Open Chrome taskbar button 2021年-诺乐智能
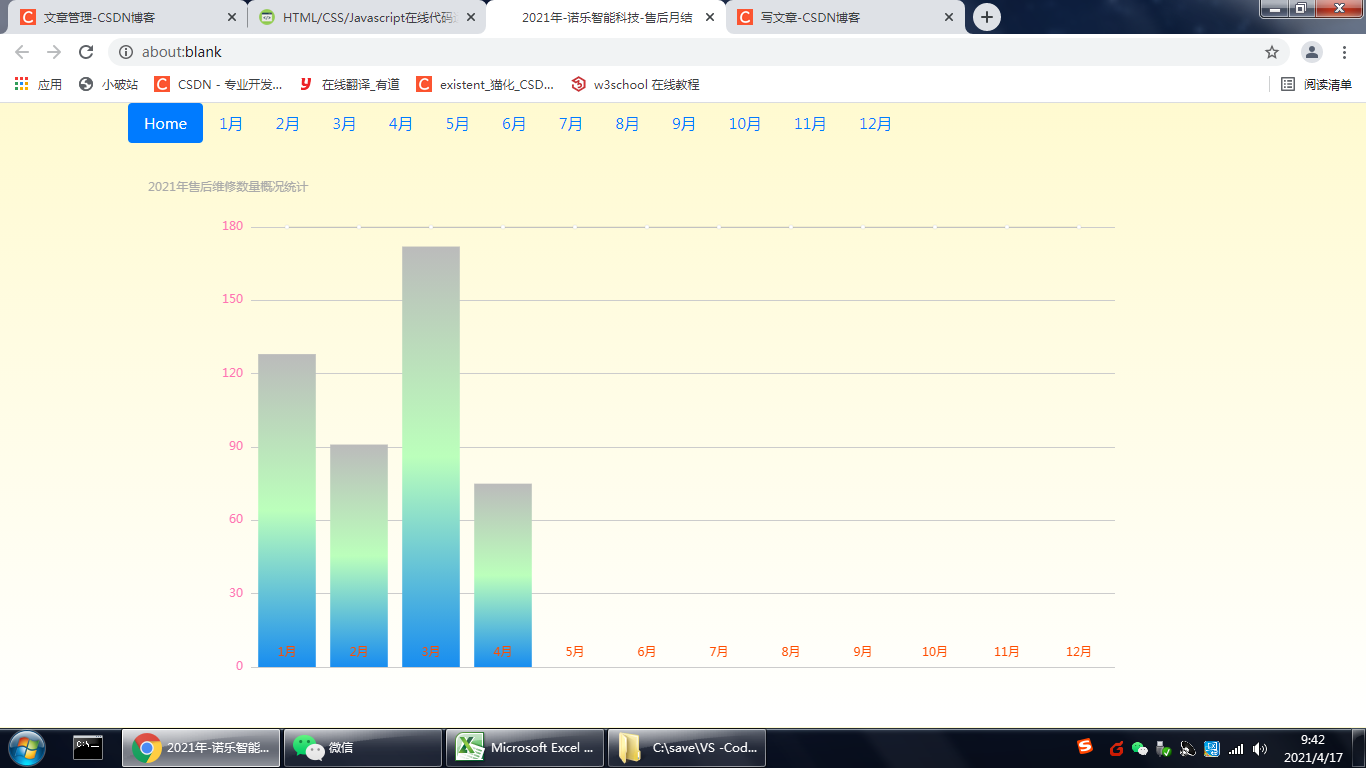The width and height of the screenshot is (1366, 768). 201,748
